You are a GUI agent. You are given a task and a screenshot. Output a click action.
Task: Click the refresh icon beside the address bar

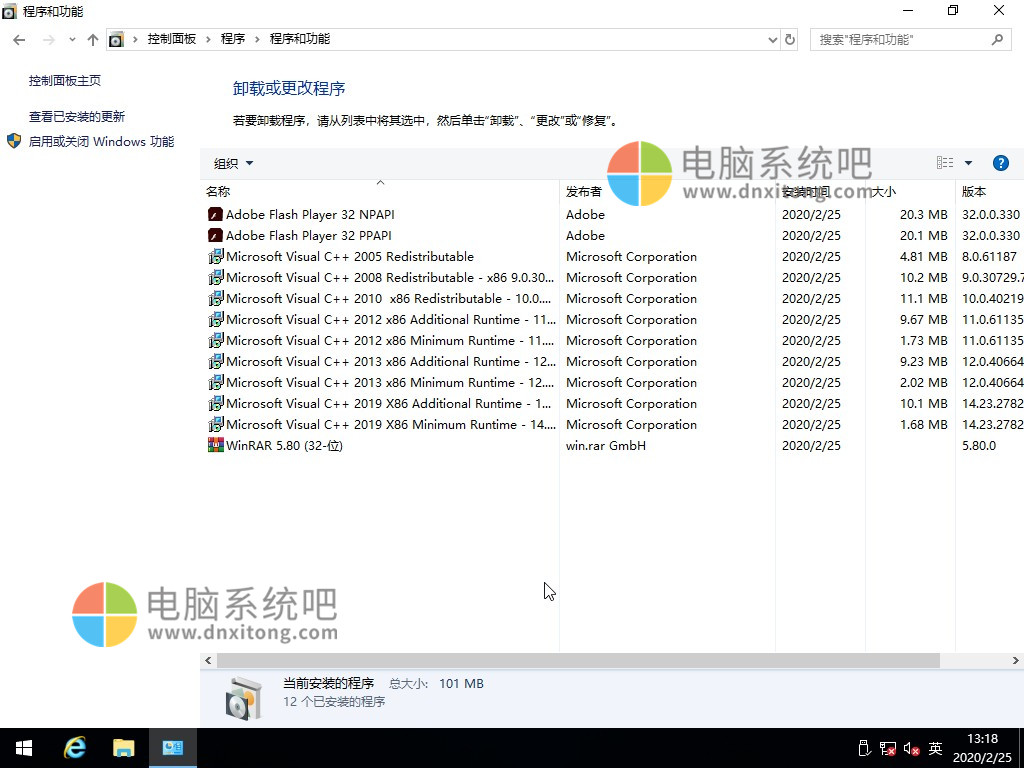click(x=790, y=39)
